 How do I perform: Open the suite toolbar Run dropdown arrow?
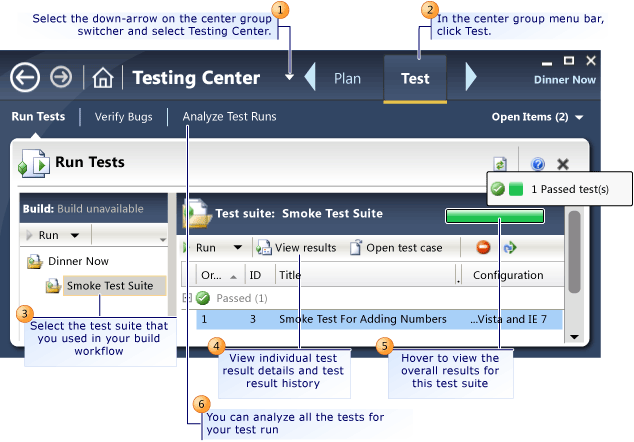[238, 247]
